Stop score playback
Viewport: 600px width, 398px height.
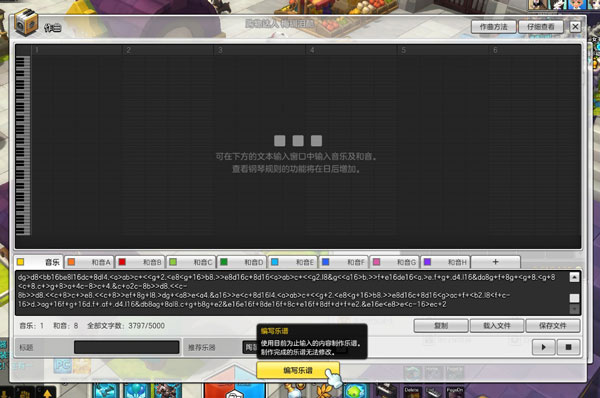click(568, 347)
